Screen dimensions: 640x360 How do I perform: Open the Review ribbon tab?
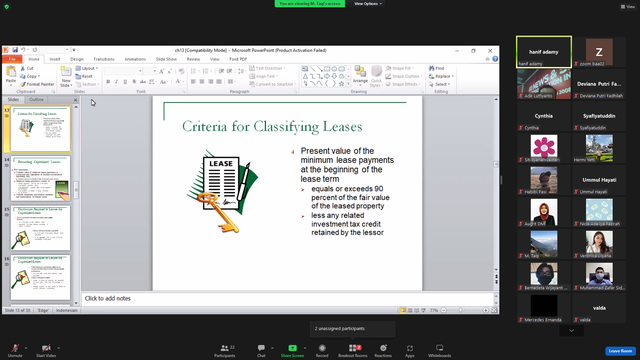click(x=193, y=59)
